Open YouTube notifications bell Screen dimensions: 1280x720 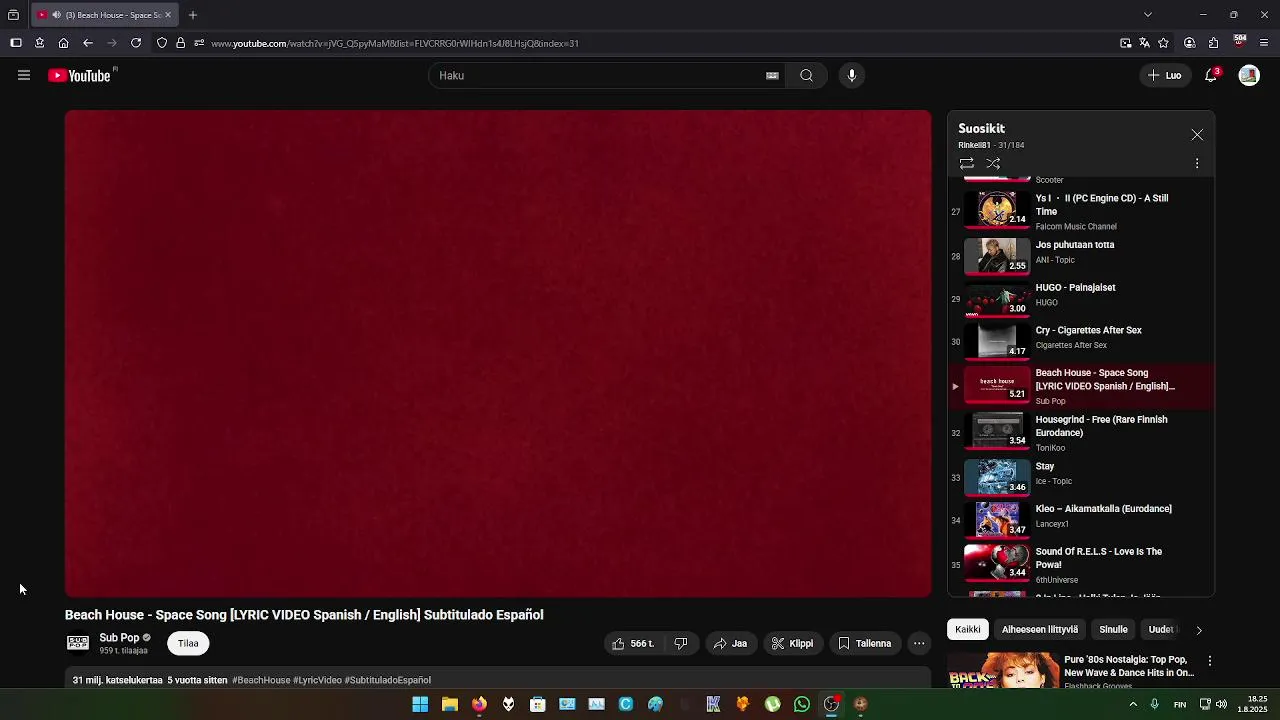tap(1211, 75)
